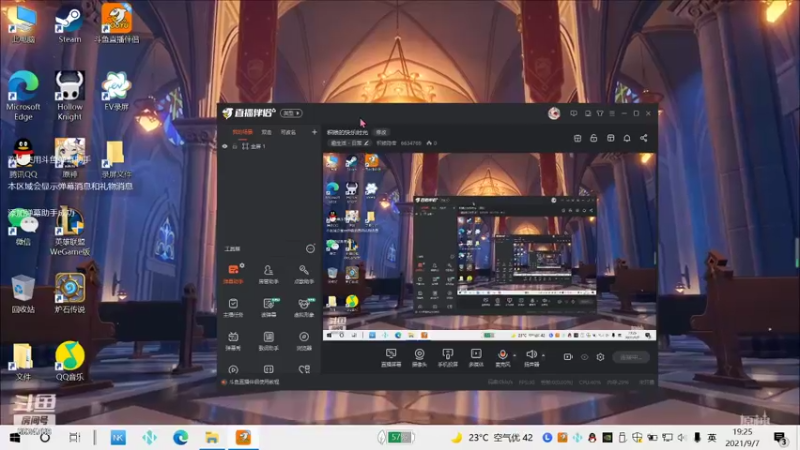Click the shirt skin icon in the title bar
This screenshot has width=800, height=450.
599,113
